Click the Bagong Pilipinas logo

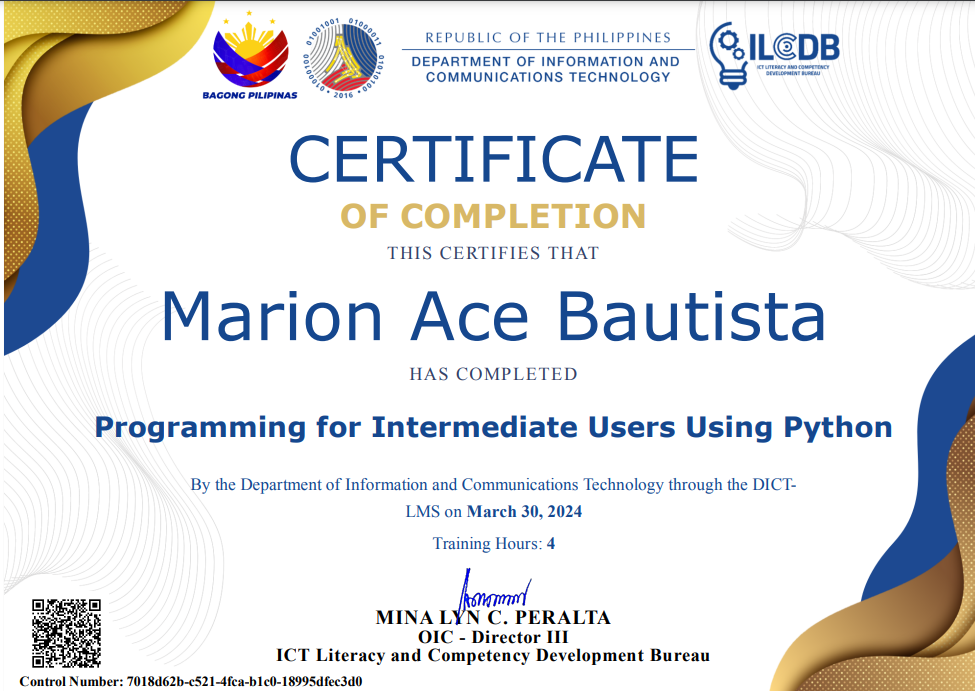(x=250, y=55)
